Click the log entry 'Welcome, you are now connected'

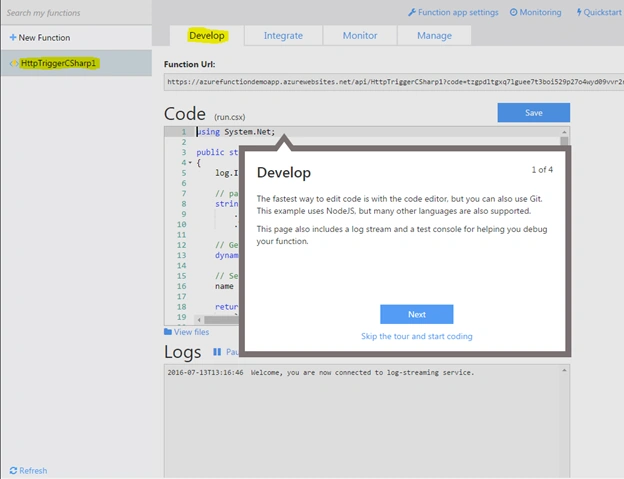coord(321,372)
